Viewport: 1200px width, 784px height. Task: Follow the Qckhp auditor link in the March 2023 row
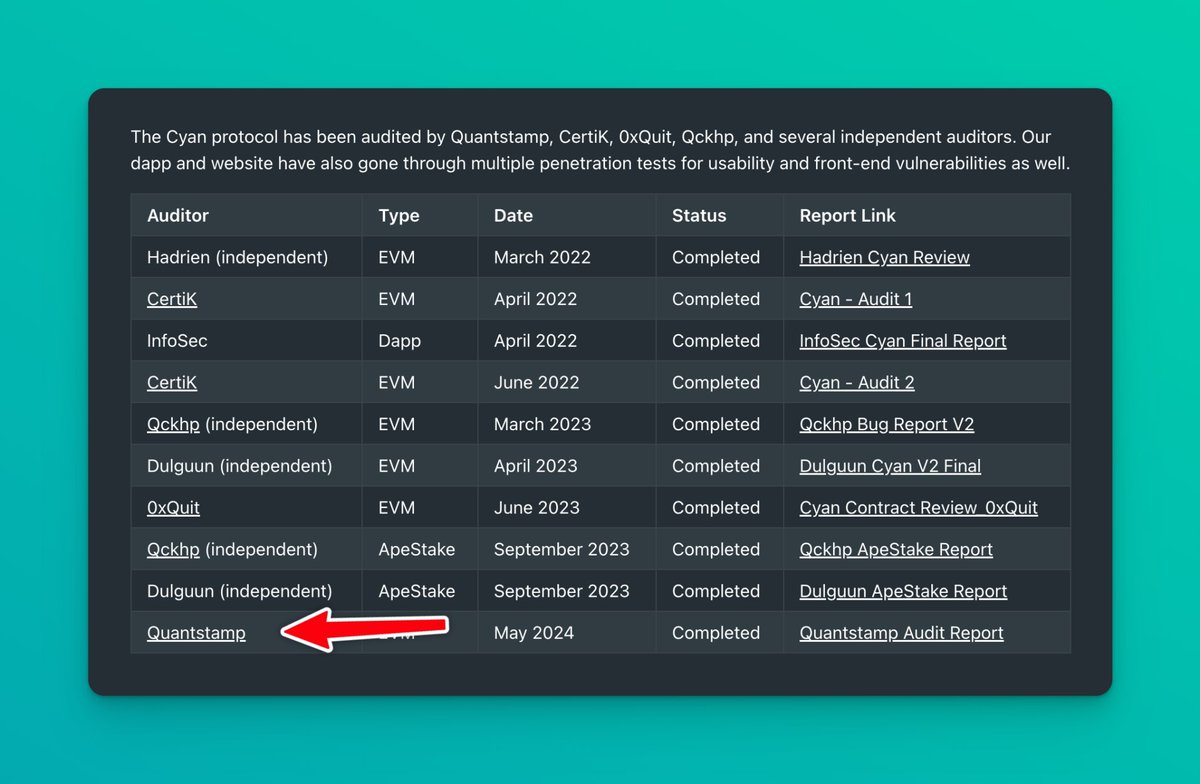click(x=173, y=424)
